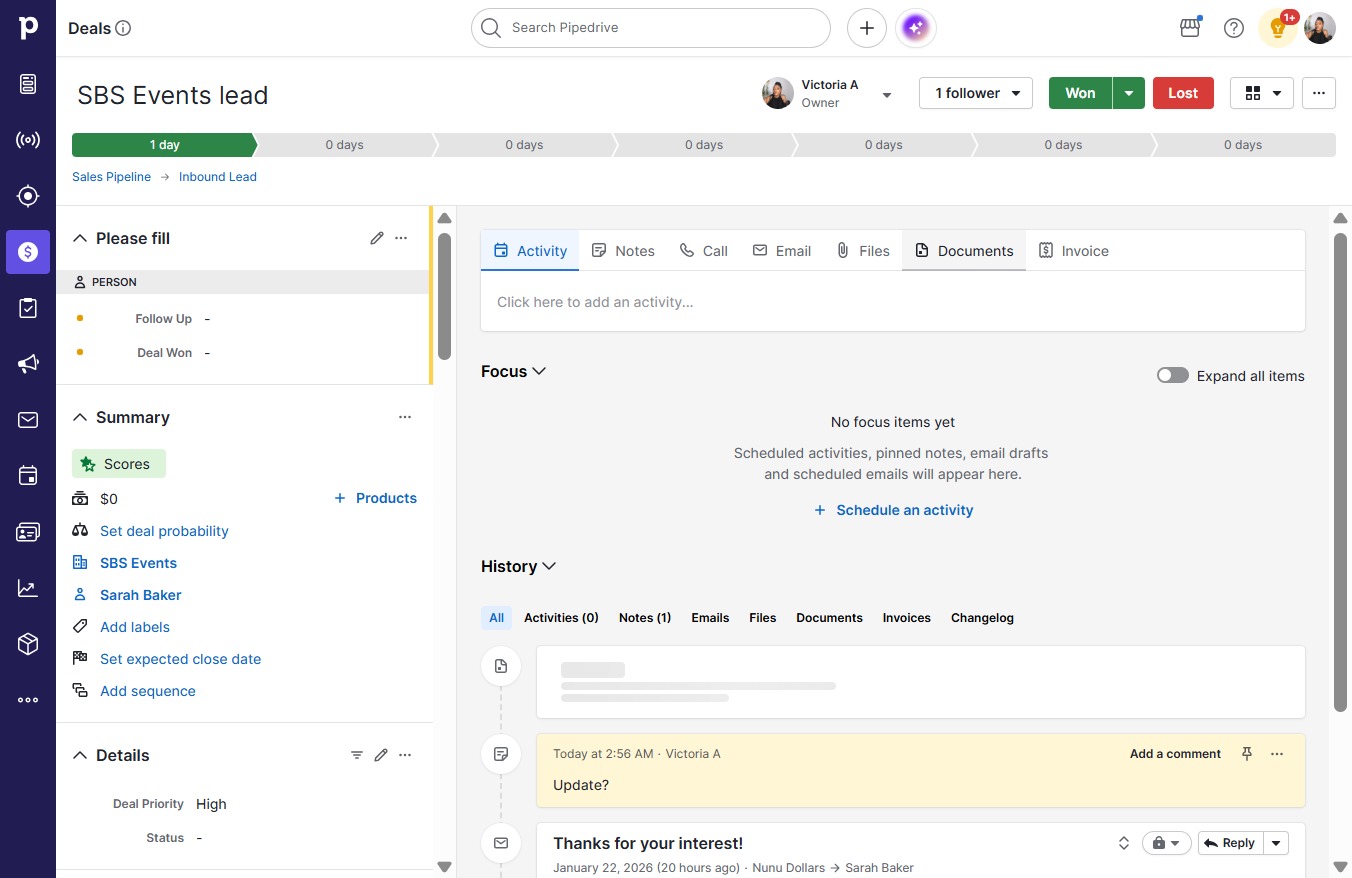Open the Pipedrive home logo
This screenshot has width=1352, height=878.
[28, 28]
